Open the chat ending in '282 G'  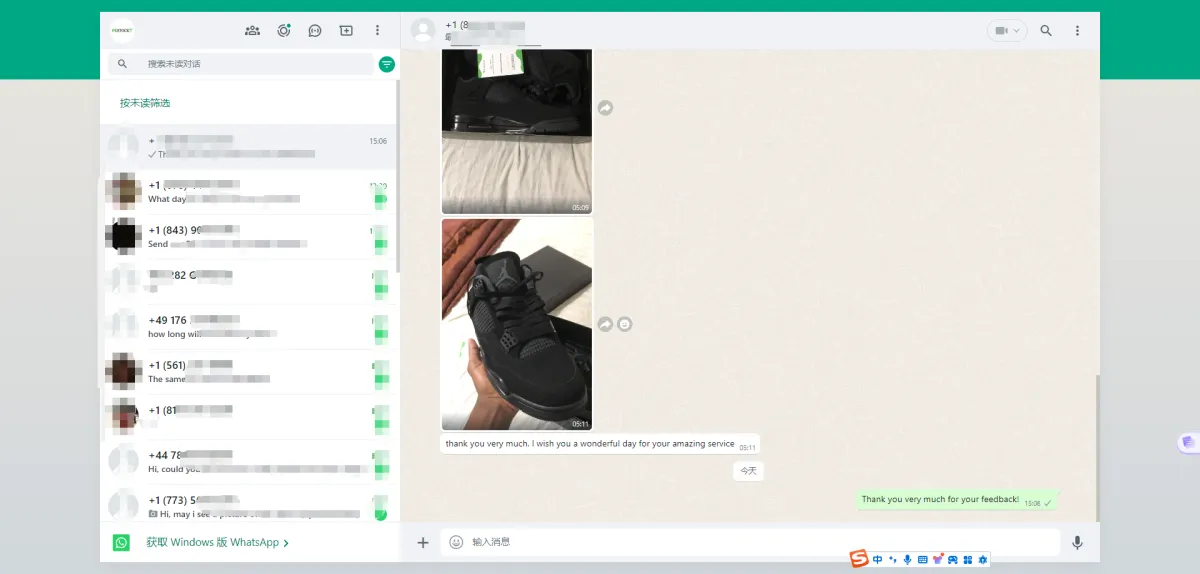click(249, 282)
